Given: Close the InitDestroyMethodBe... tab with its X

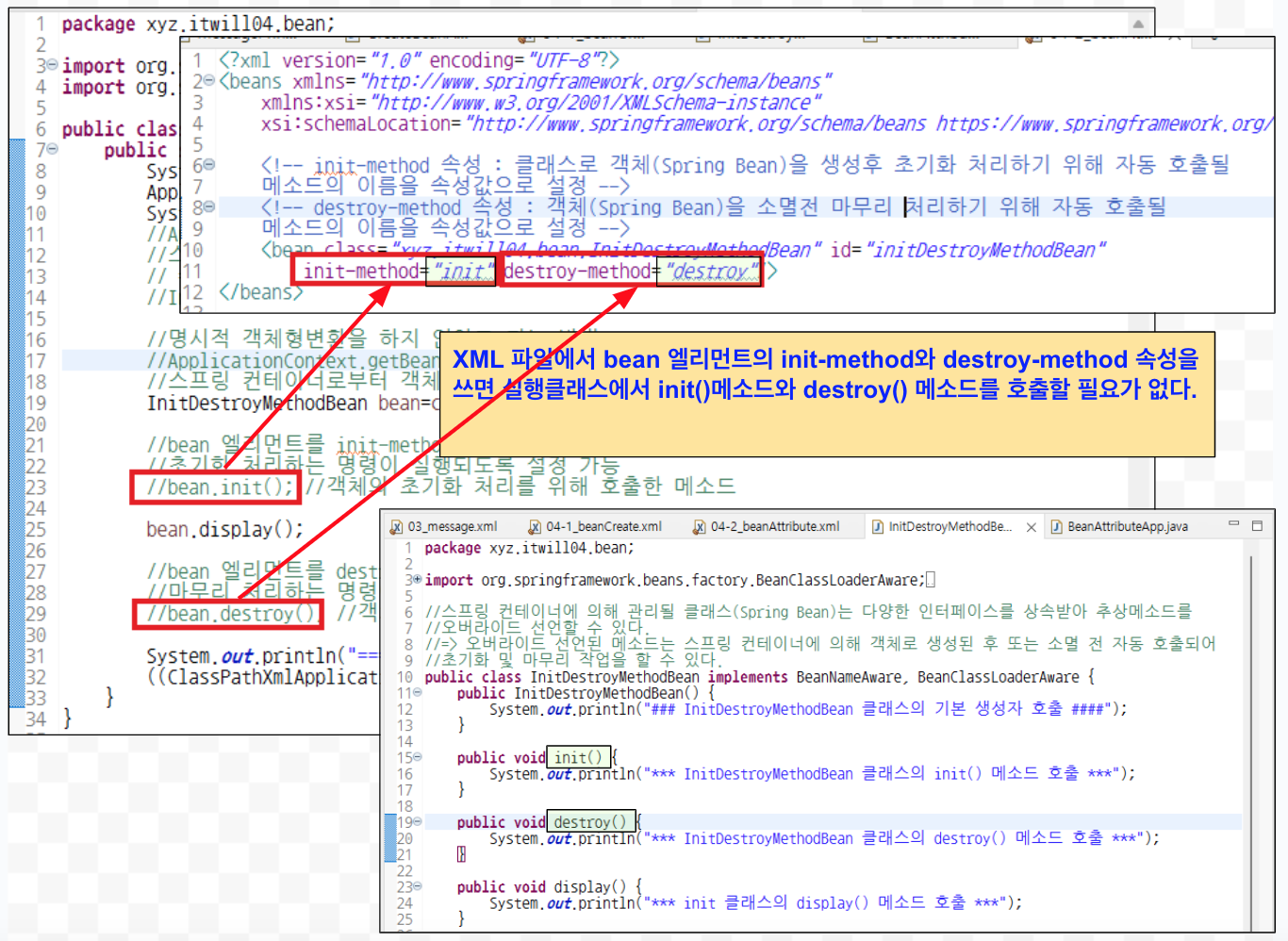Looking at the screenshot, I should (1032, 528).
